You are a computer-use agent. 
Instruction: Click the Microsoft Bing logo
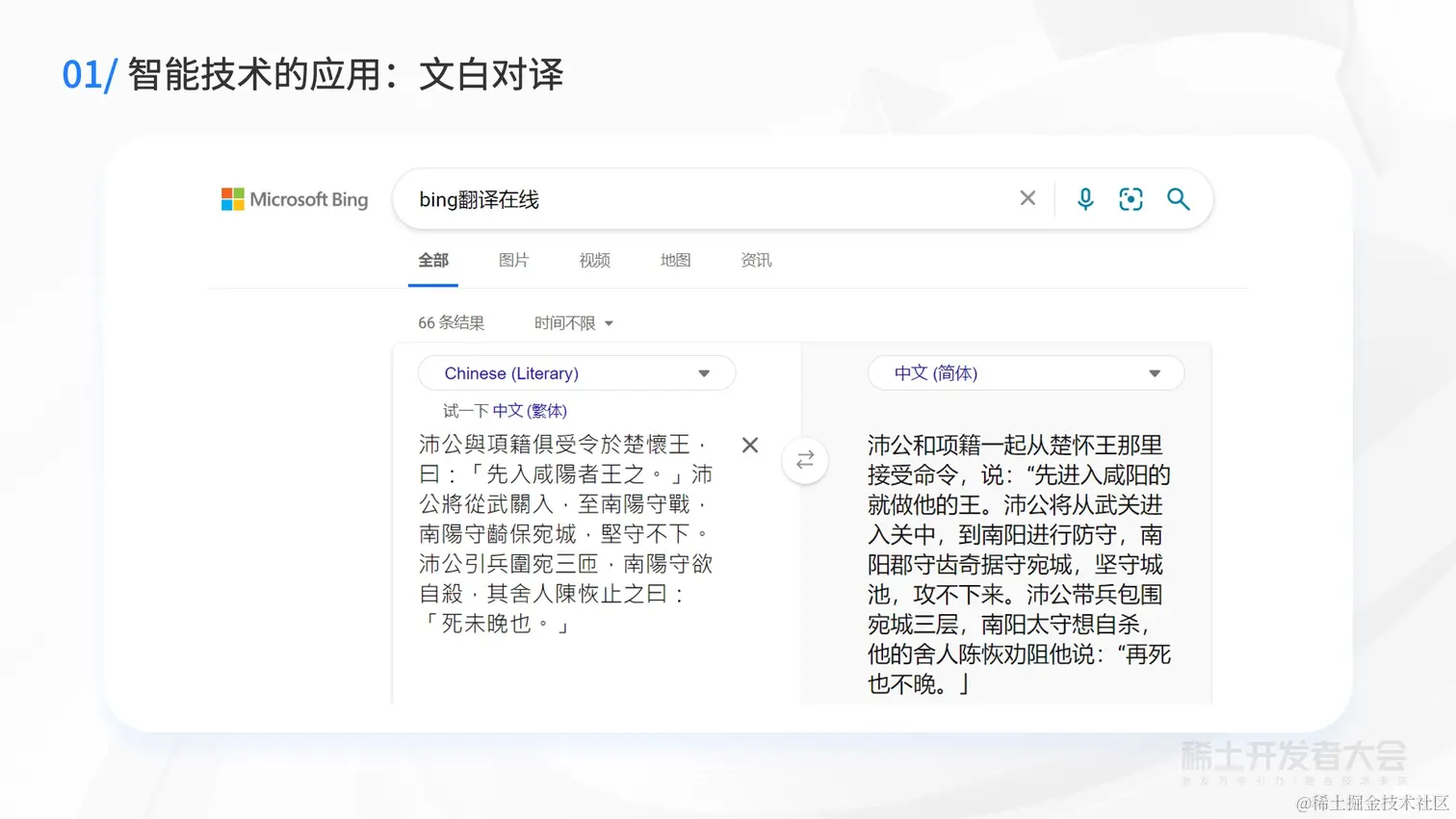point(295,199)
